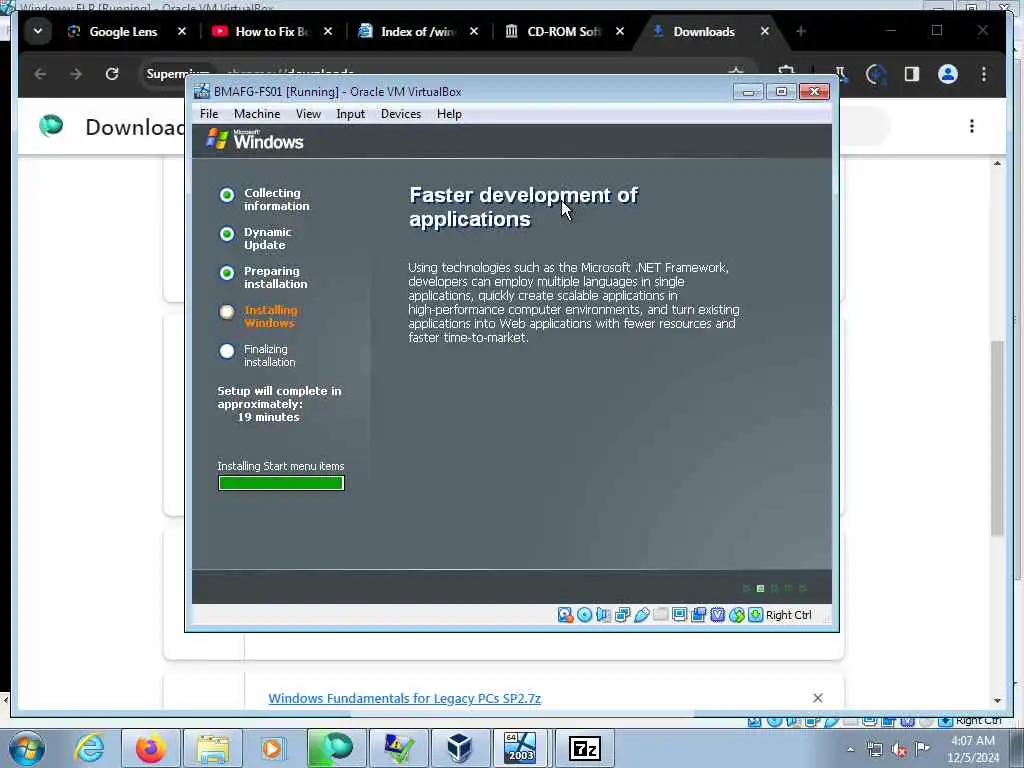1024x768 pixels.
Task: Click the hard disk activity indicator in VirtualBox status bar
Action: [x=565, y=615]
